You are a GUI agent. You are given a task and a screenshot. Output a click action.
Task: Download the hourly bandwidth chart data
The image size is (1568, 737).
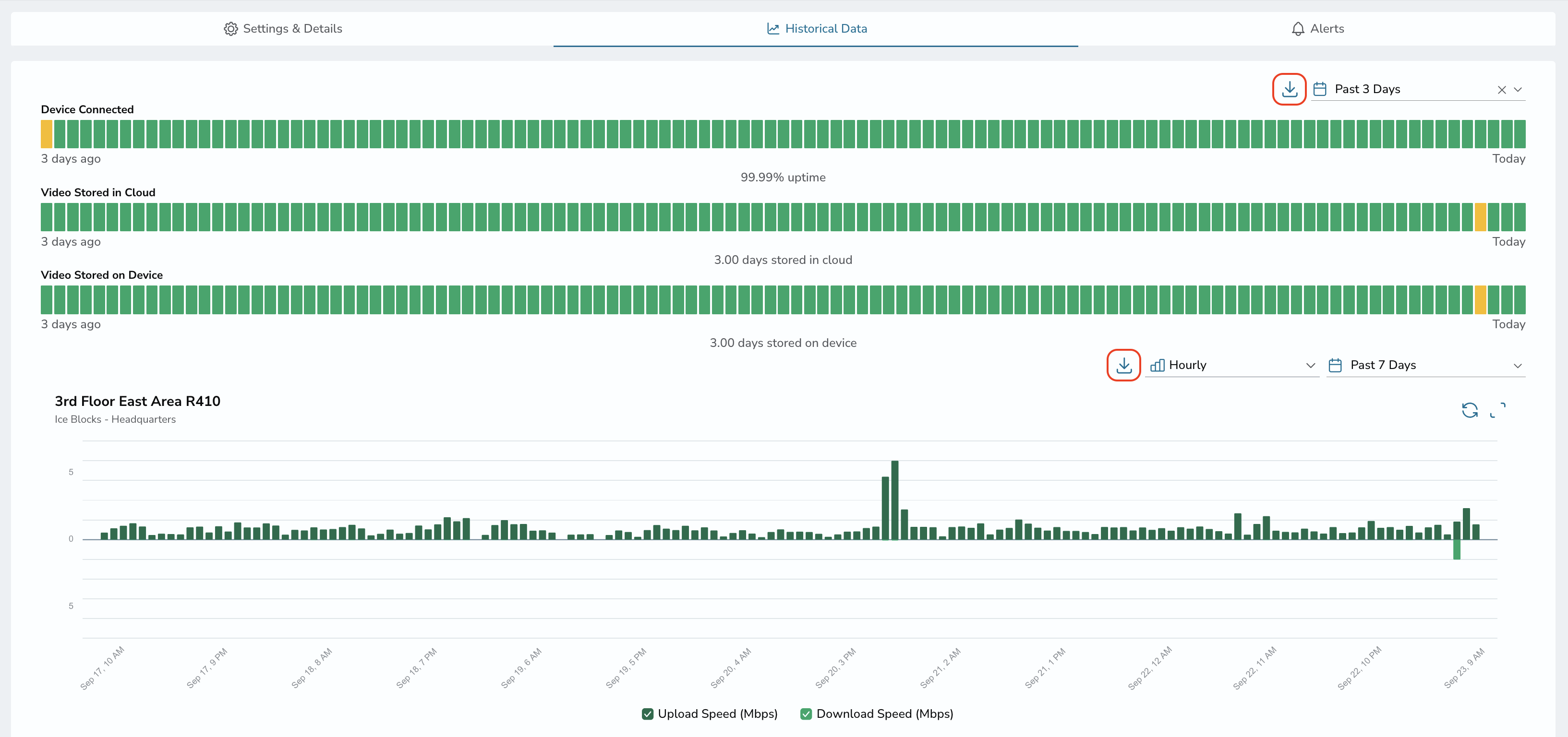point(1123,365)
